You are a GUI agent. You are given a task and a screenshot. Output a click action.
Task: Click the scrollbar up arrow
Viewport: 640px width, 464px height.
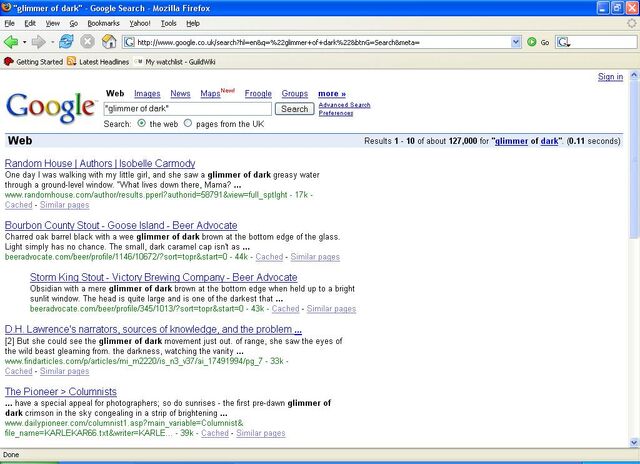tap(633, 75)
